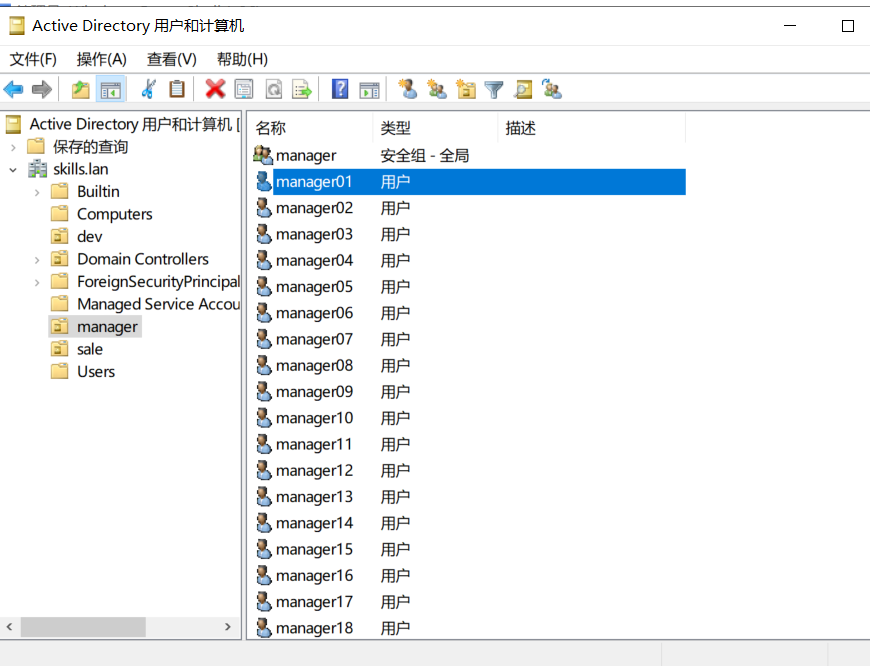Open the 操作(A) menu
The width and height of the screenshot is (870, 666).
click(102, 59)
